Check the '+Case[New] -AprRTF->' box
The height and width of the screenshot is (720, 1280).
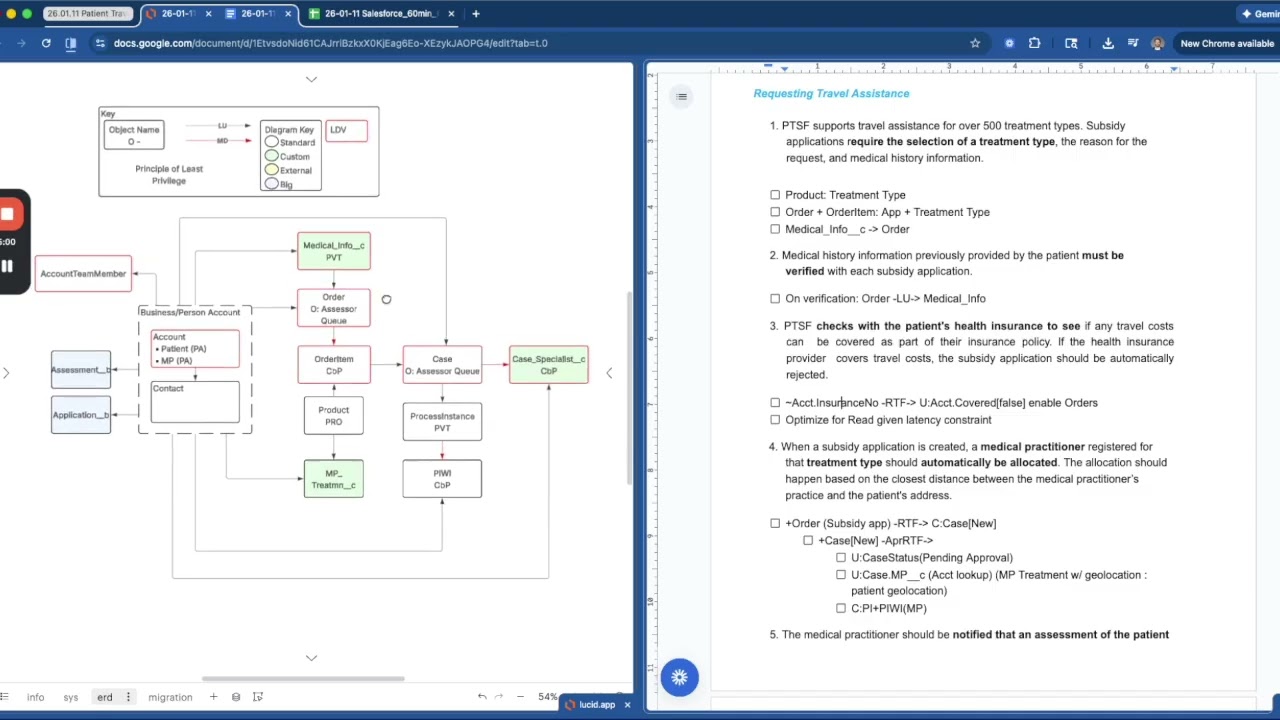pyautogui.click(x=808, y=541)
